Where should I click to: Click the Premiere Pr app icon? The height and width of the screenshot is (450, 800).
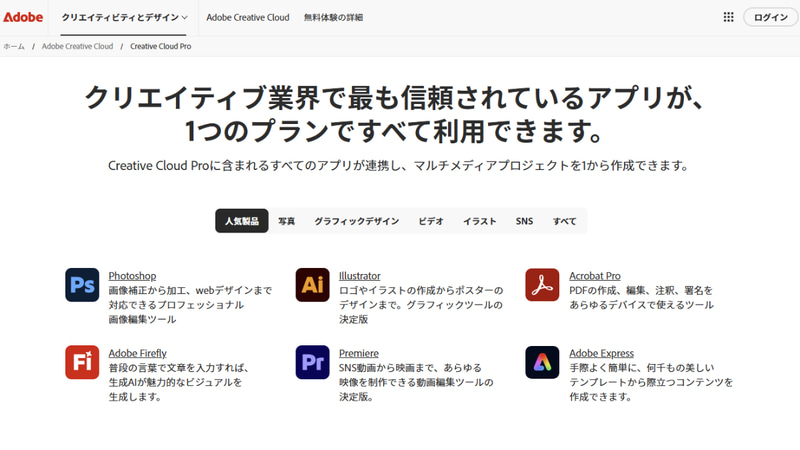click(x=312, y=362)
